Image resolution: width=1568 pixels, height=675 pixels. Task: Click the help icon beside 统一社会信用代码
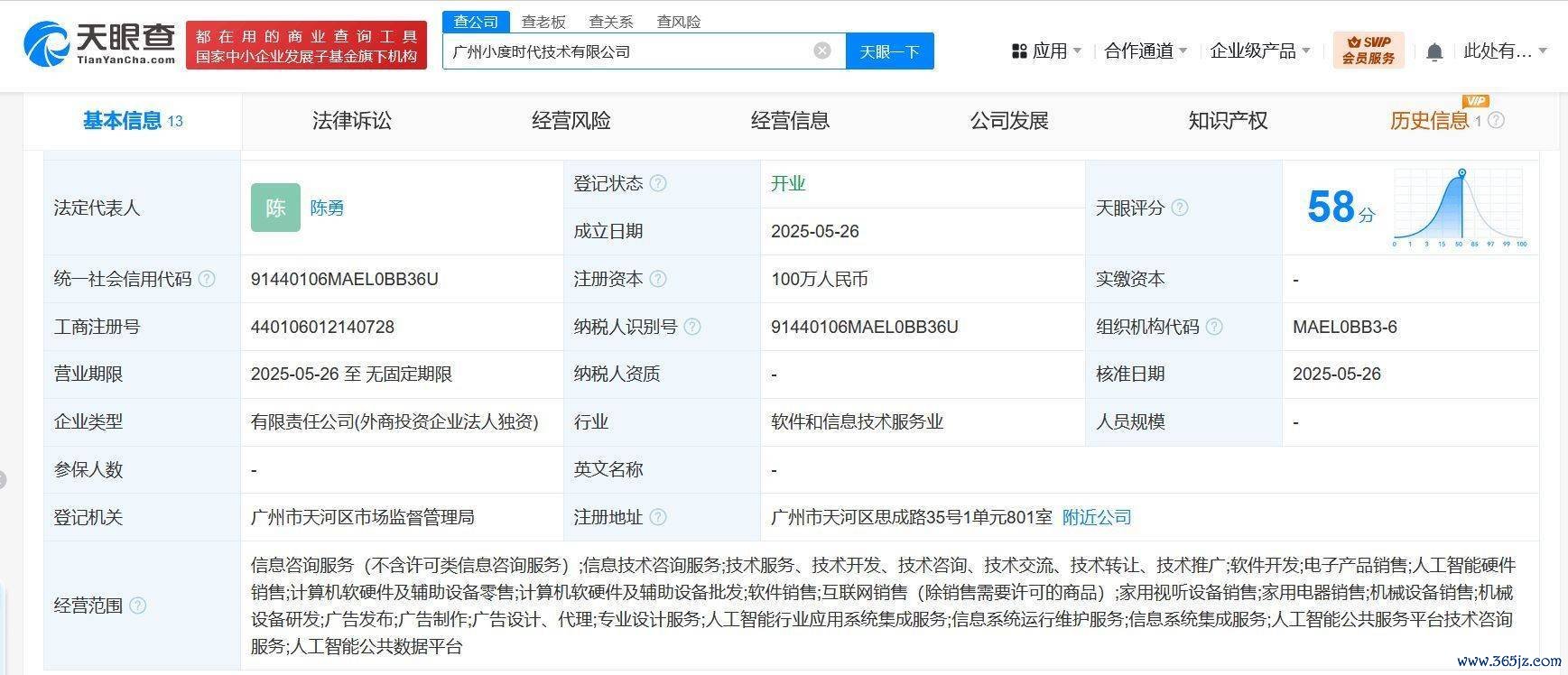coord(207,279)
